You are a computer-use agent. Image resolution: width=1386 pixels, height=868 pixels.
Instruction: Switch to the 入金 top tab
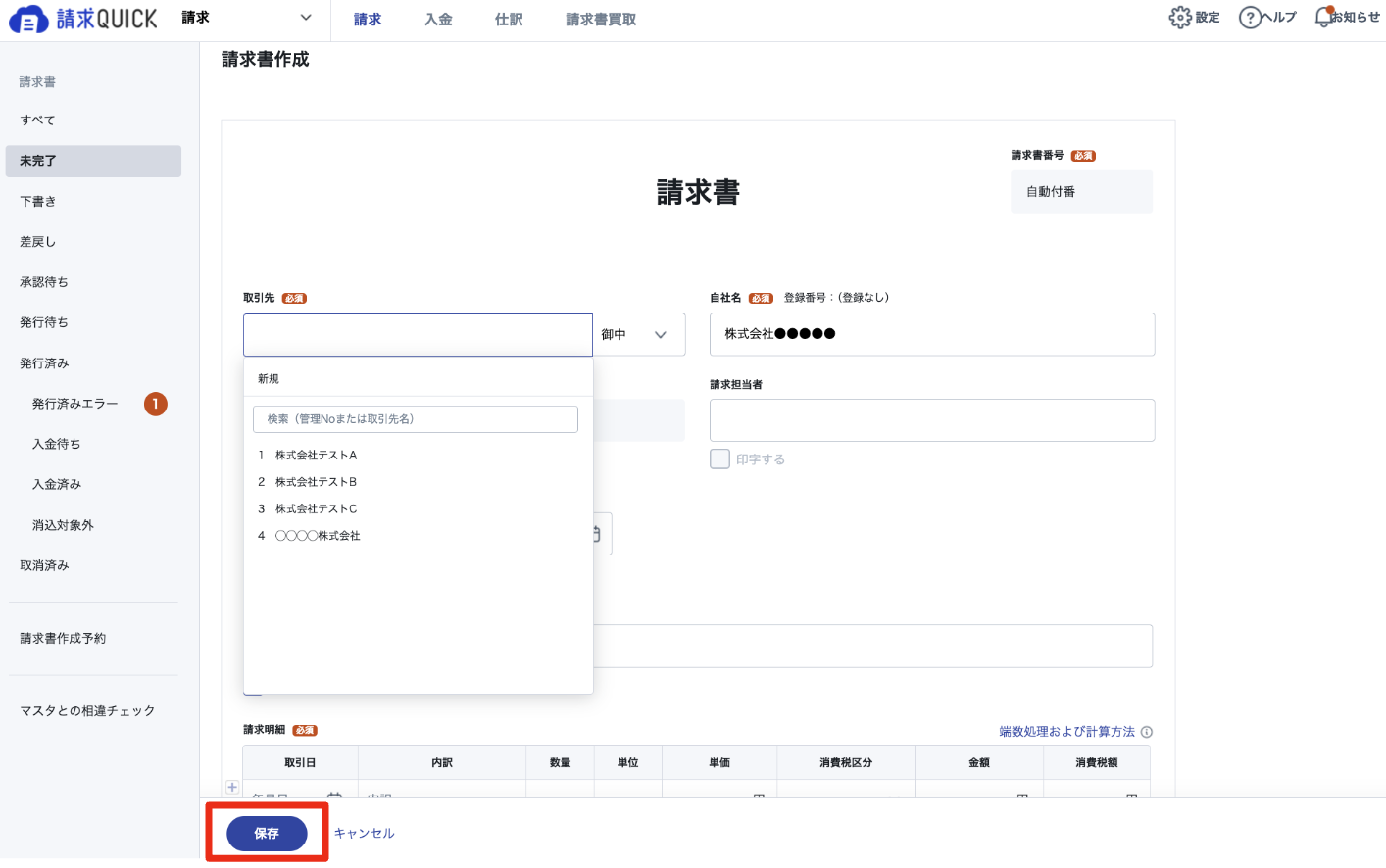click(x=438, y=20)
